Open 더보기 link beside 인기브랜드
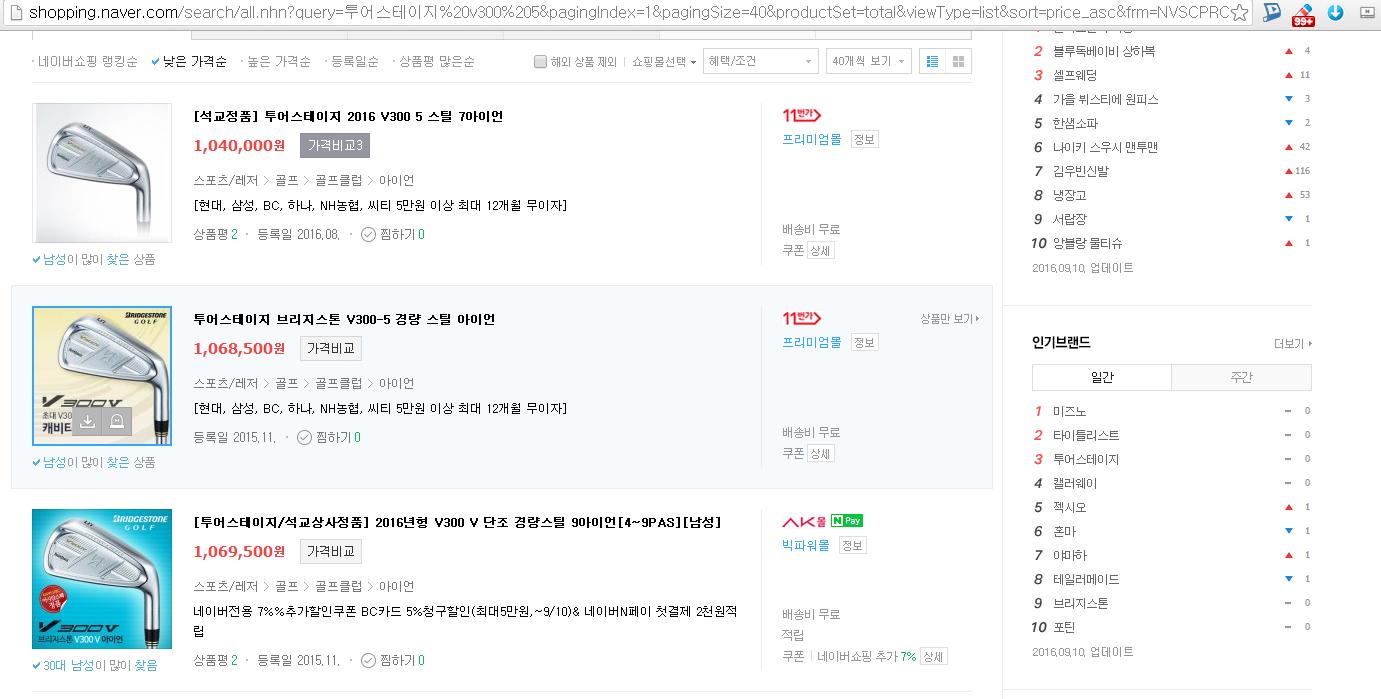Viewport: 1381px width, 699px height. point(1293,344)
